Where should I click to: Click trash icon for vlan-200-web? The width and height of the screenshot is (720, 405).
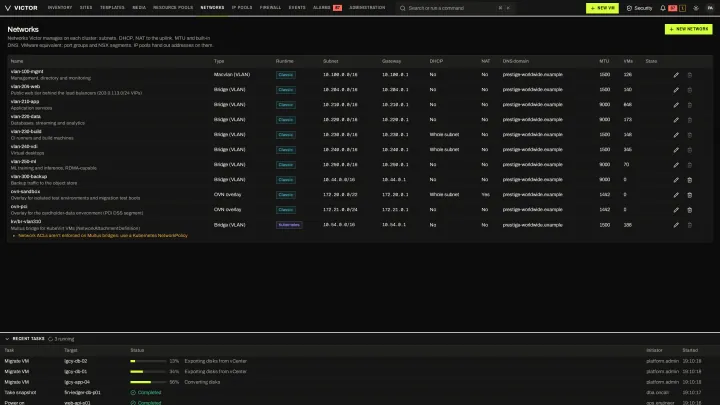[689, 90]
